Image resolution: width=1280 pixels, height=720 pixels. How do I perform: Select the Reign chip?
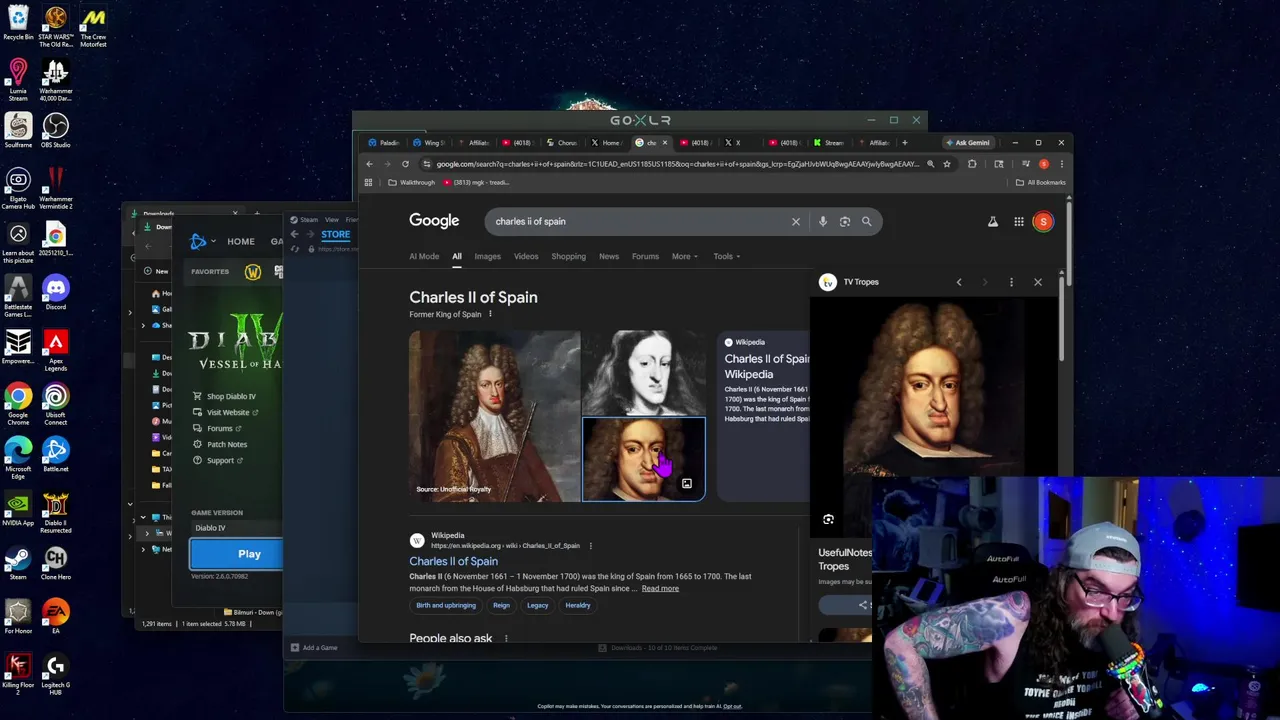coord(501,606)
